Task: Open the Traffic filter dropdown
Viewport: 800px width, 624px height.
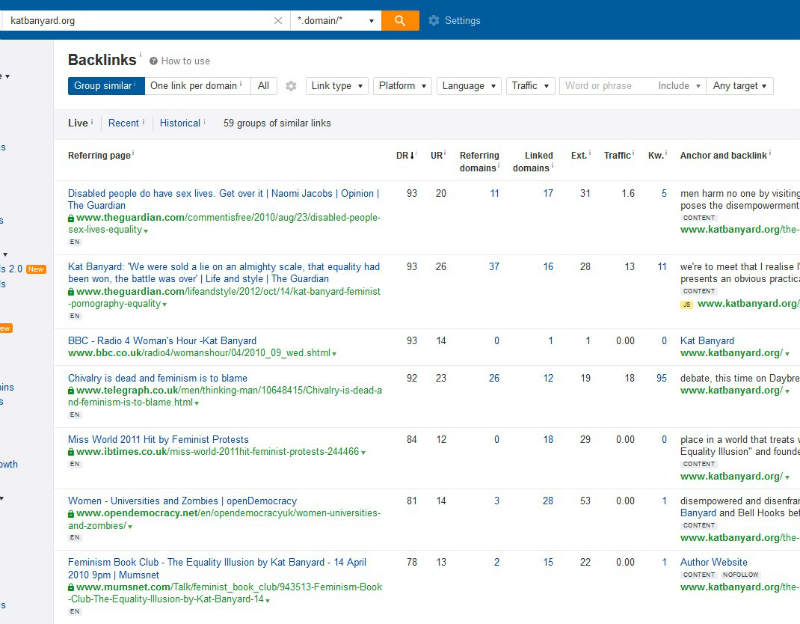Action: pyautogui.click(x=530, y=86)
